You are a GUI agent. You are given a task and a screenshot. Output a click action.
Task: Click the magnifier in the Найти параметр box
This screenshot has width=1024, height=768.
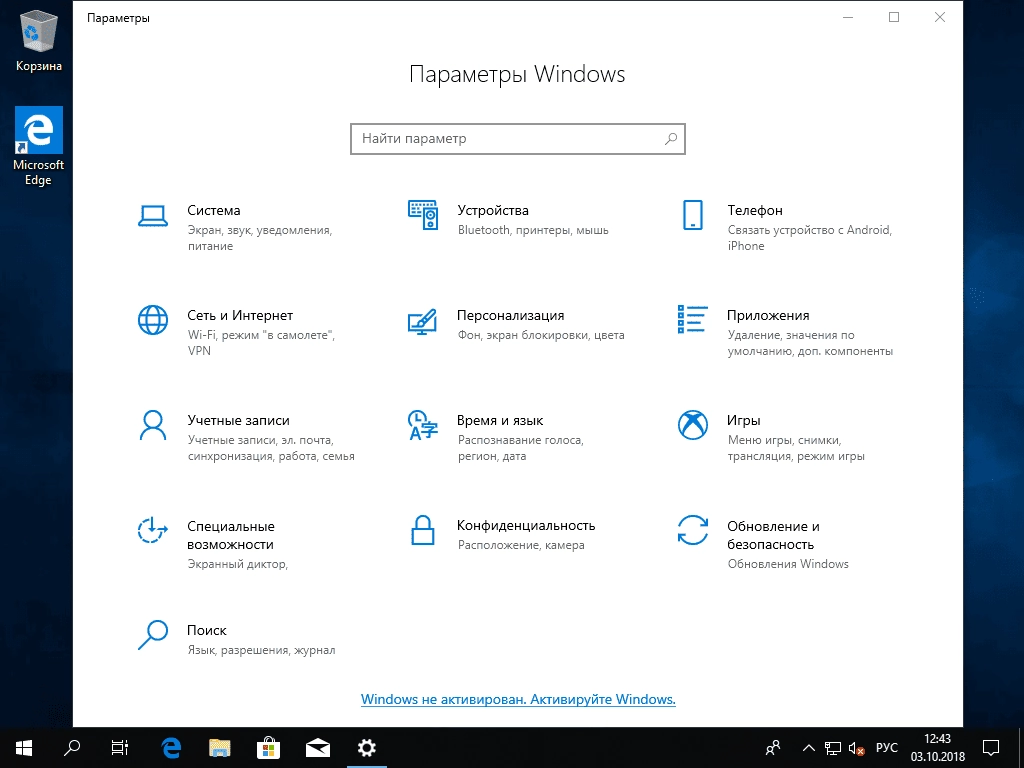coord(671,138)
